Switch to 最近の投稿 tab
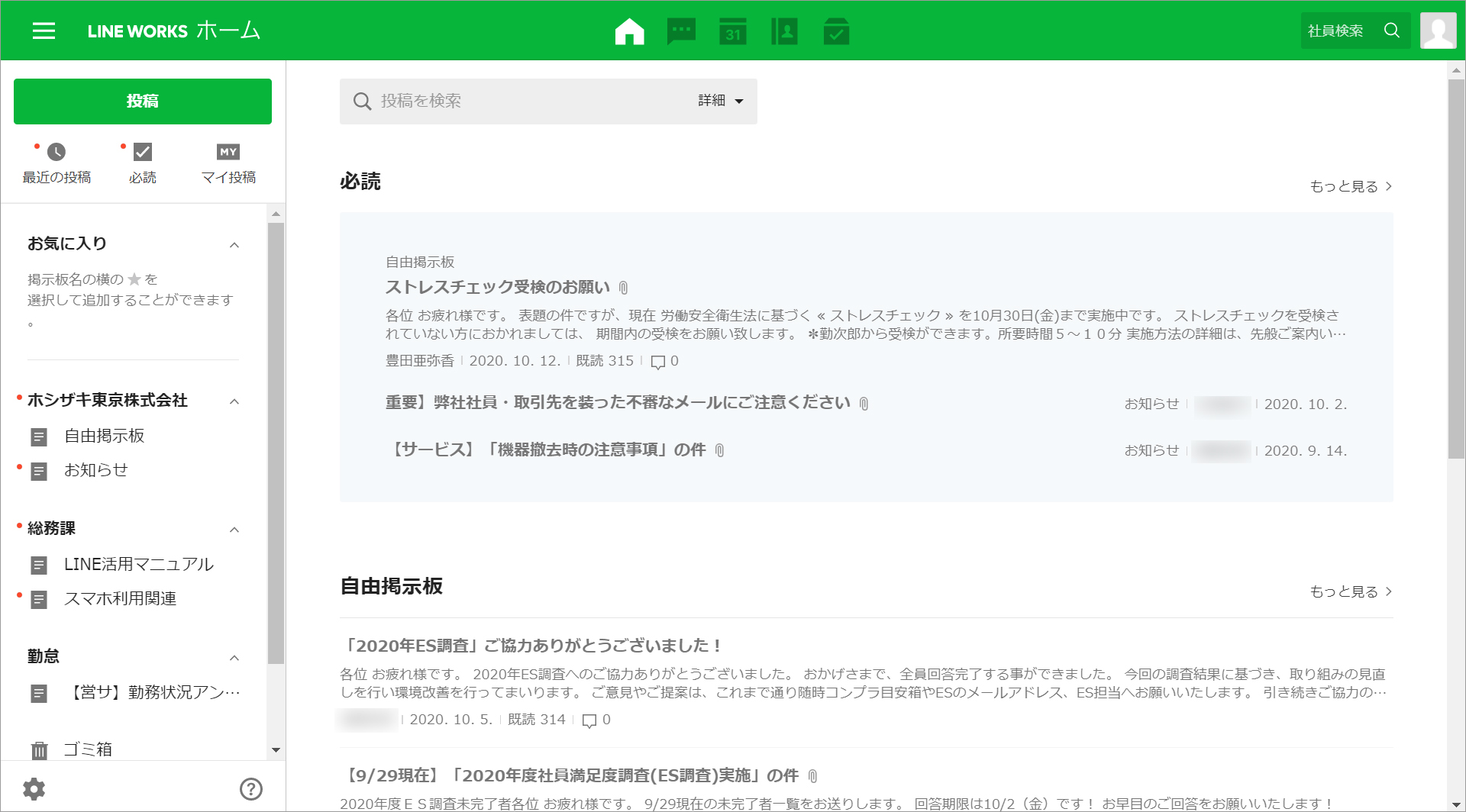Image resolution: width=1466 pixels, height=812 pixels. (x=57, y=163)
